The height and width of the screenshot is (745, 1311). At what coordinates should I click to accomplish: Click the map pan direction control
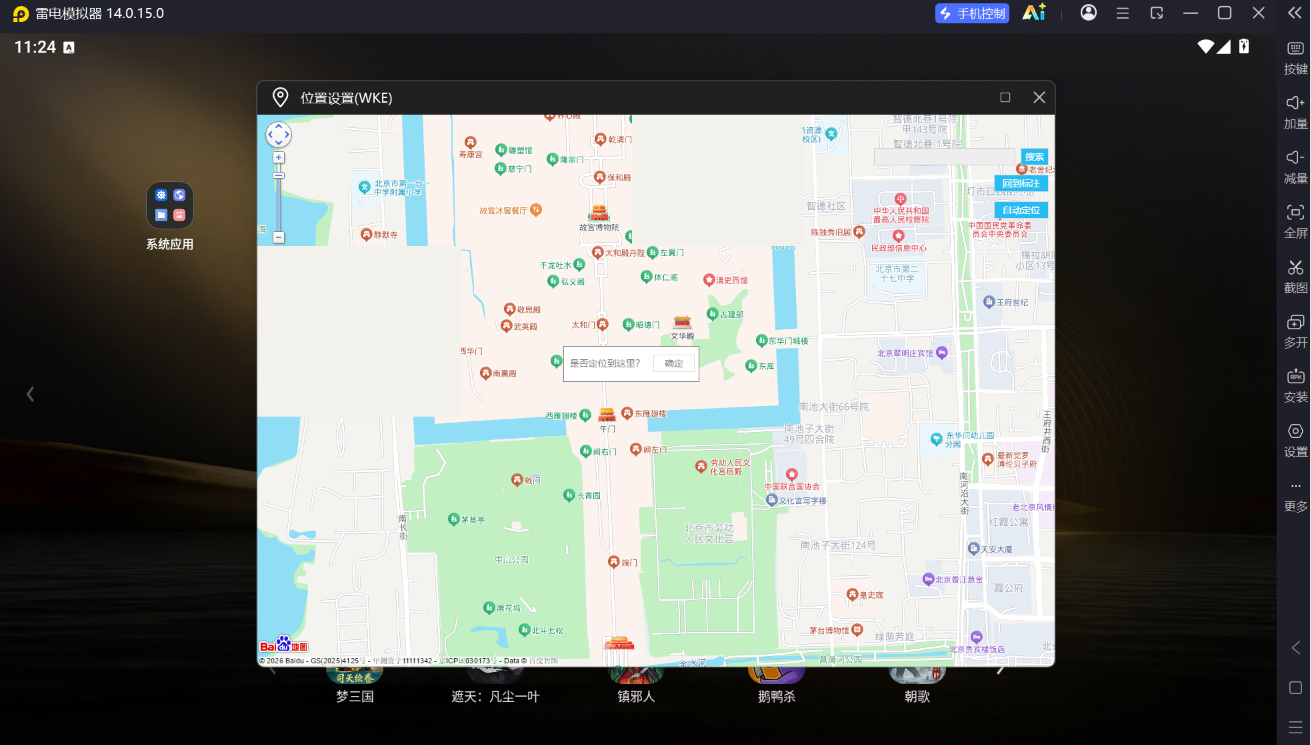point(278,134)
